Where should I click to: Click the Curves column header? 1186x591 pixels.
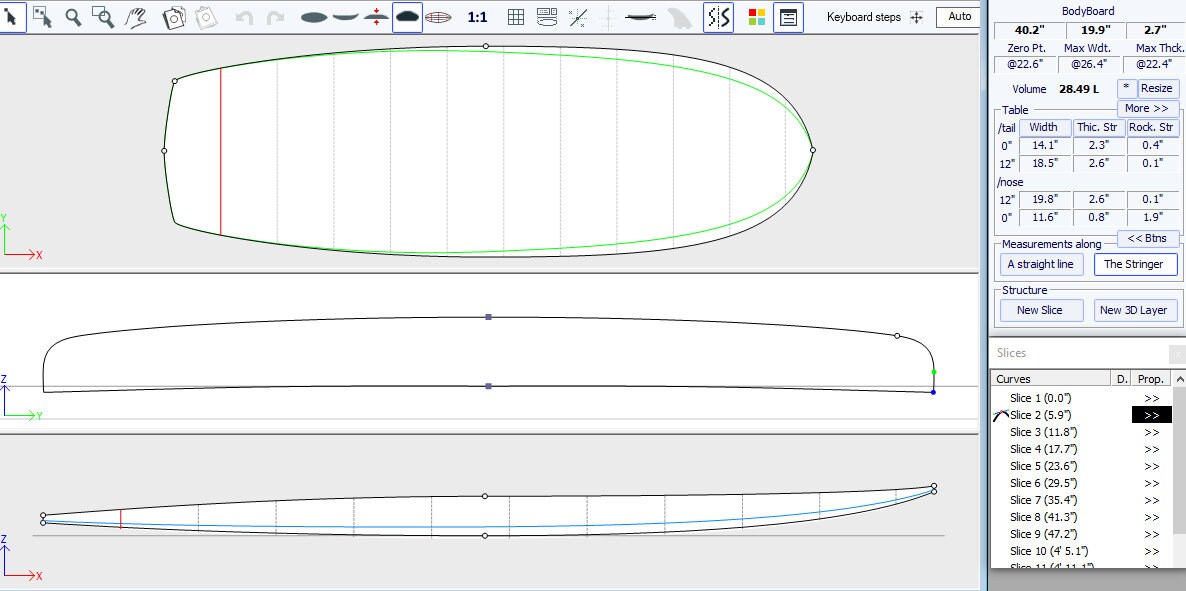click(1051, 378)
